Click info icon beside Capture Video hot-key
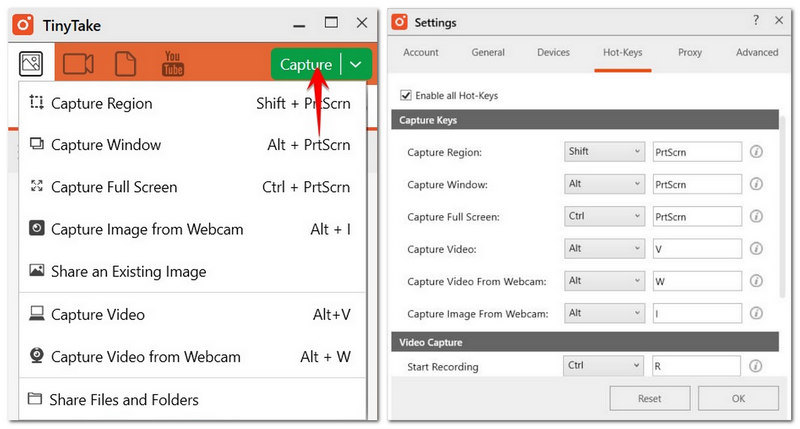Viewport: 800px width, 429px height. click(x=757, y=248)
